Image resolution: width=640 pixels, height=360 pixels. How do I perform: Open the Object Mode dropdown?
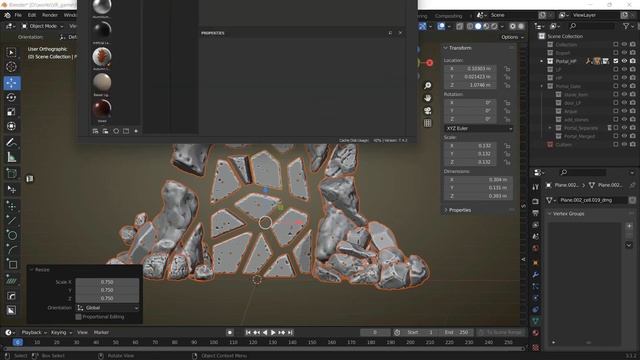point(42,26)
